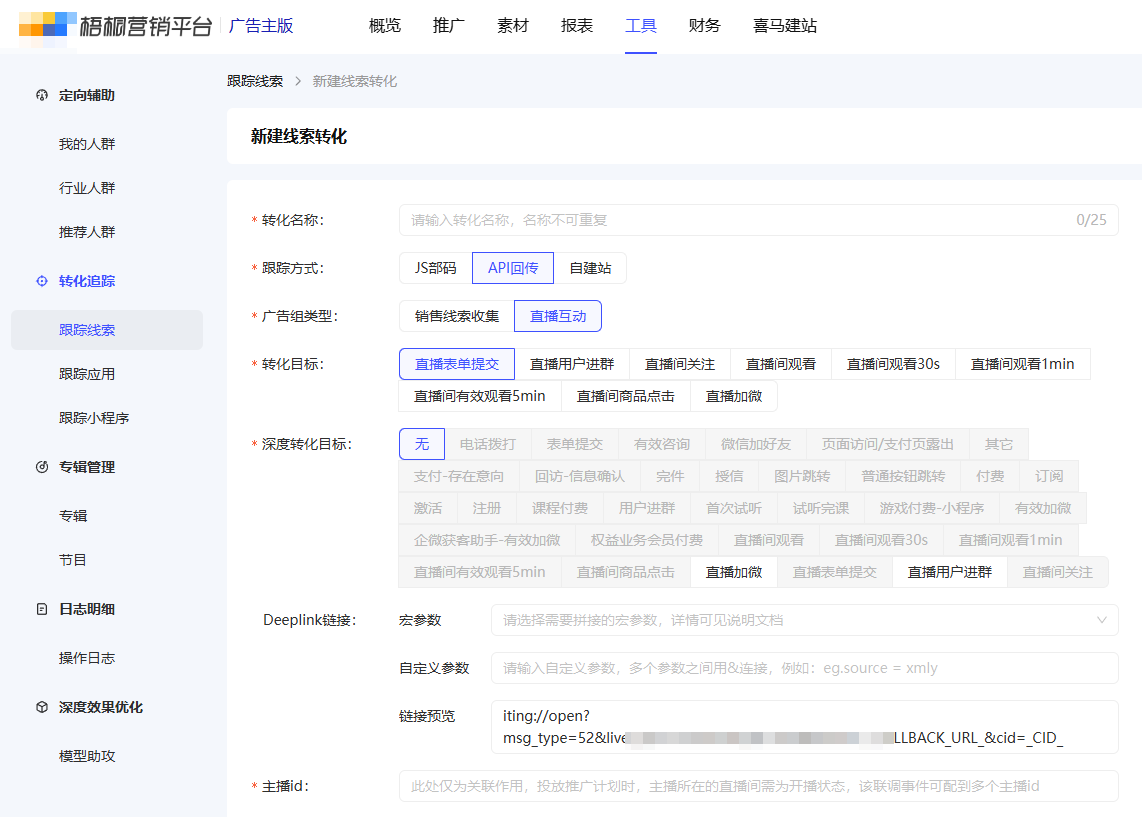Click the 定向辅助 sidebar icon
The width and height of the screenshot is (1142, 817).
click(42, 95)
